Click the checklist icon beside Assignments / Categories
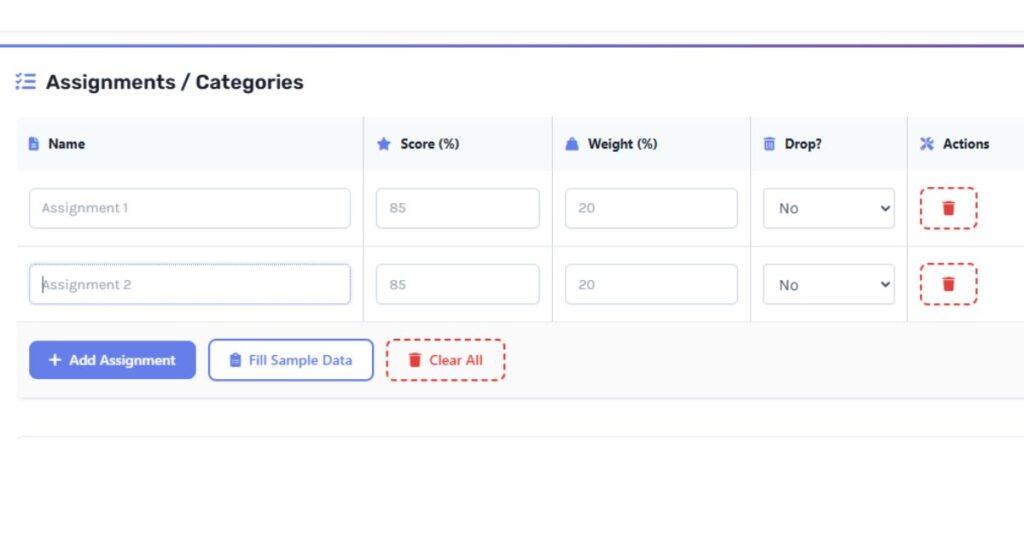 click(26, 82)
